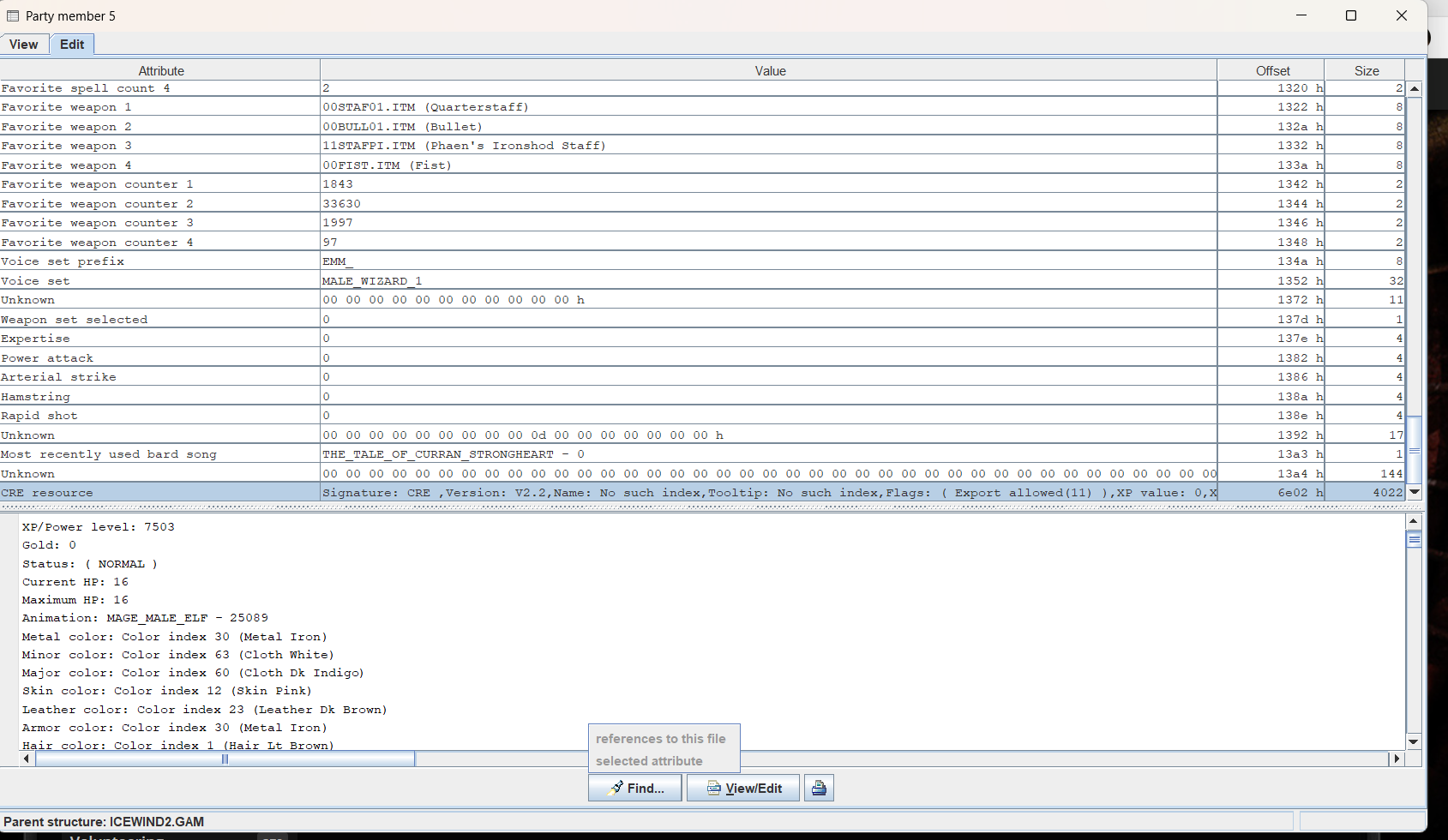Viewport: 1448px width, 840px height.
Task: Switch to the View tab
Action: pos(24,45)
